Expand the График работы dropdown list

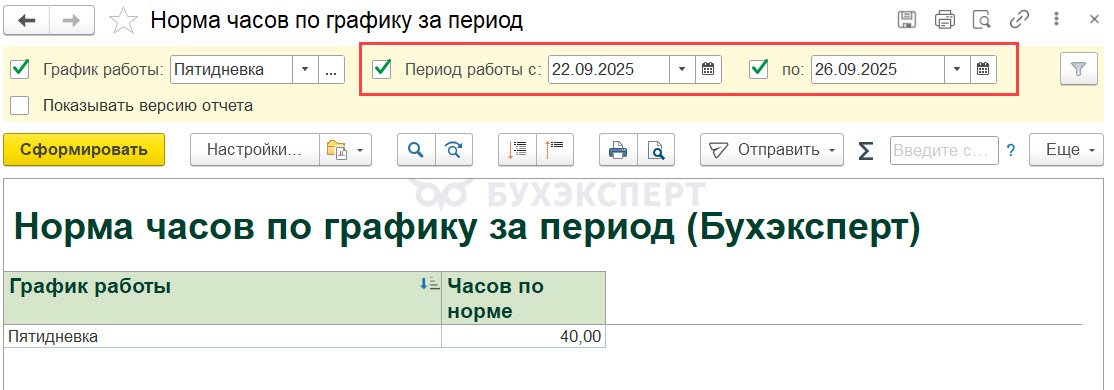(x=305, y=69)
